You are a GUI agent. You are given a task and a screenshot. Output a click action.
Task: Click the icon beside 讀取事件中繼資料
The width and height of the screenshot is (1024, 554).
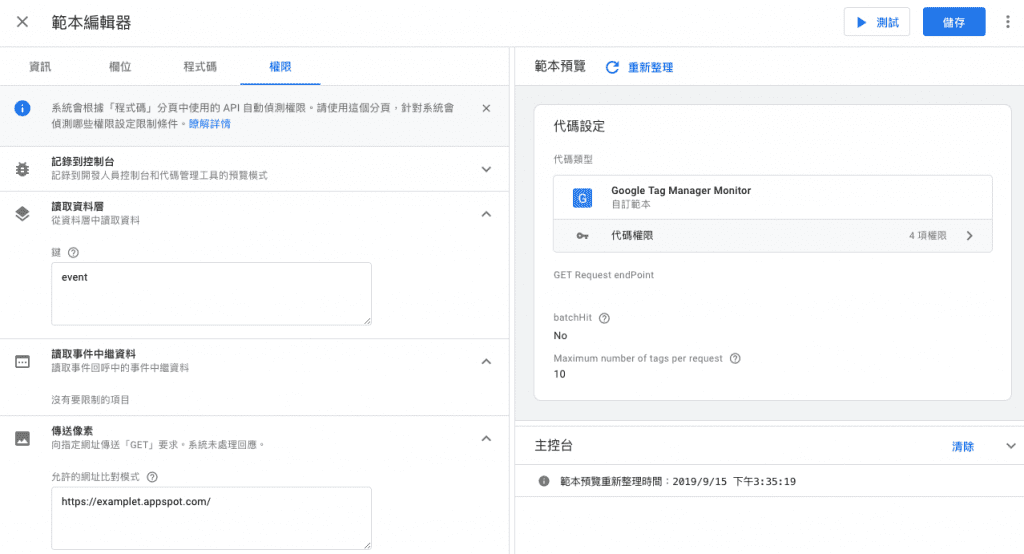pos(22,361)
